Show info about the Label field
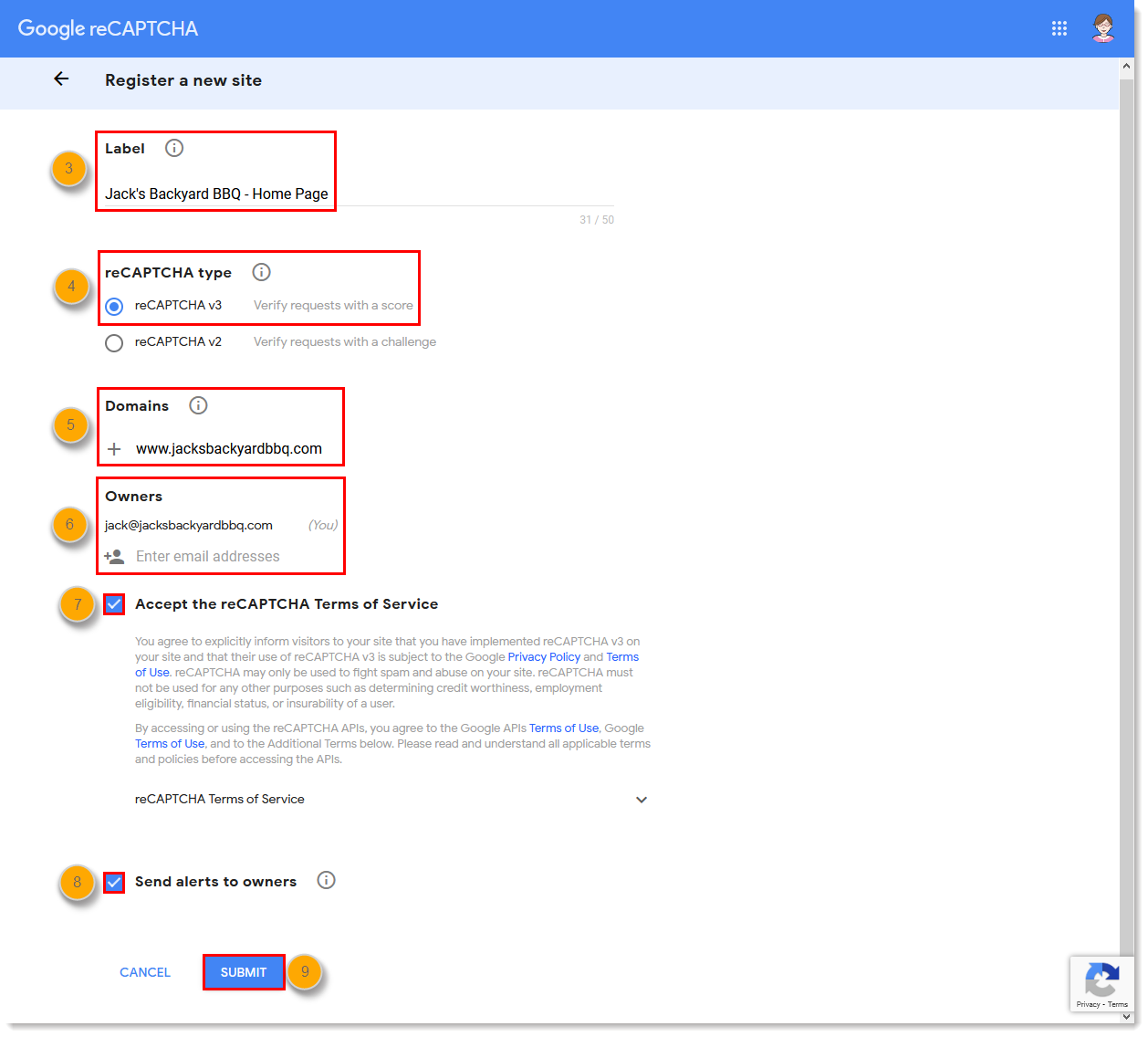 [174, 148]
